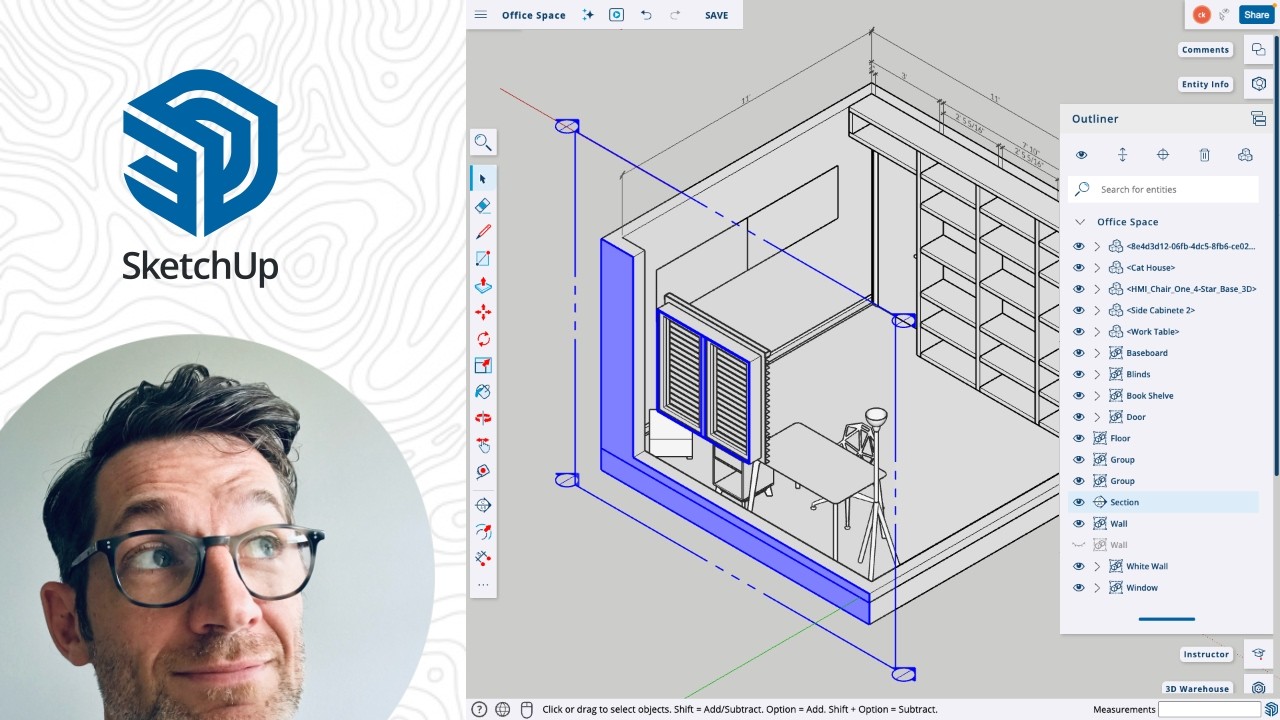Toggle visibility of Side Cabinete 2

coord(1079,310)
